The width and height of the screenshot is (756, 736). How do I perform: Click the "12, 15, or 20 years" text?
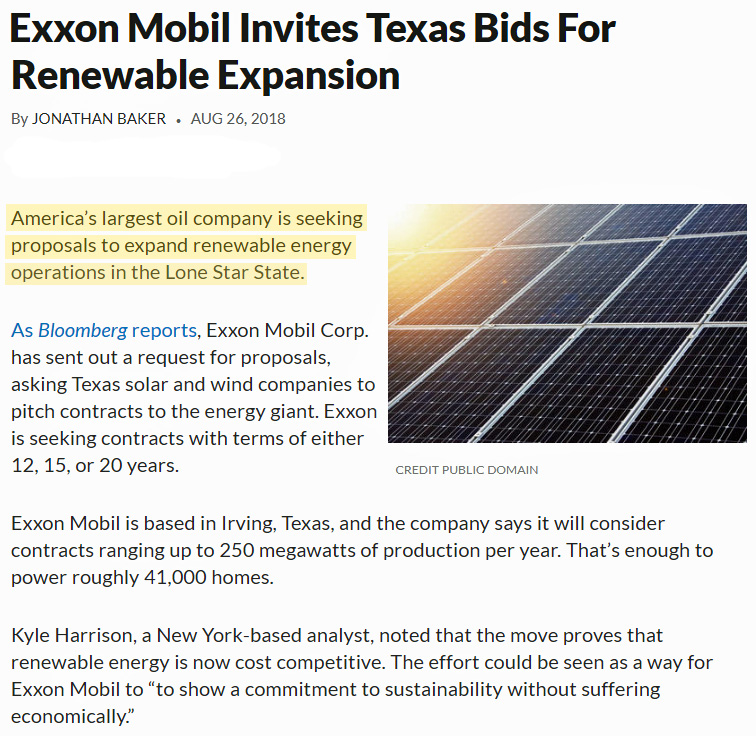(95, 466)
